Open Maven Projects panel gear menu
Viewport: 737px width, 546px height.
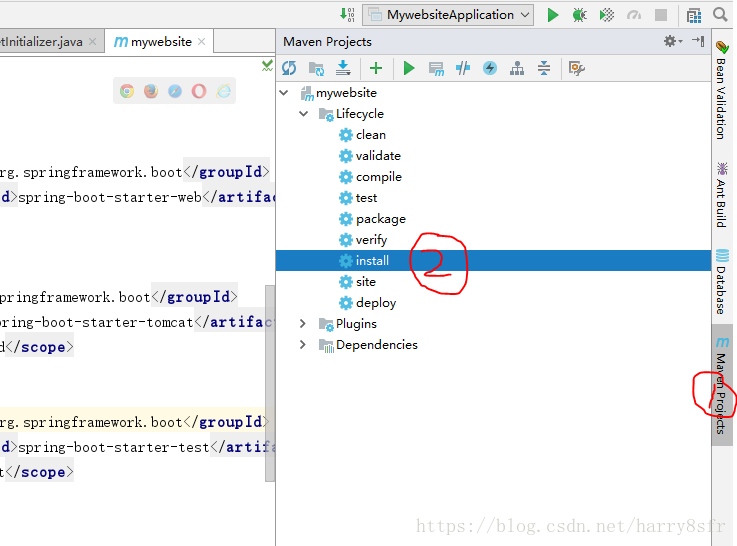[673, 41]
